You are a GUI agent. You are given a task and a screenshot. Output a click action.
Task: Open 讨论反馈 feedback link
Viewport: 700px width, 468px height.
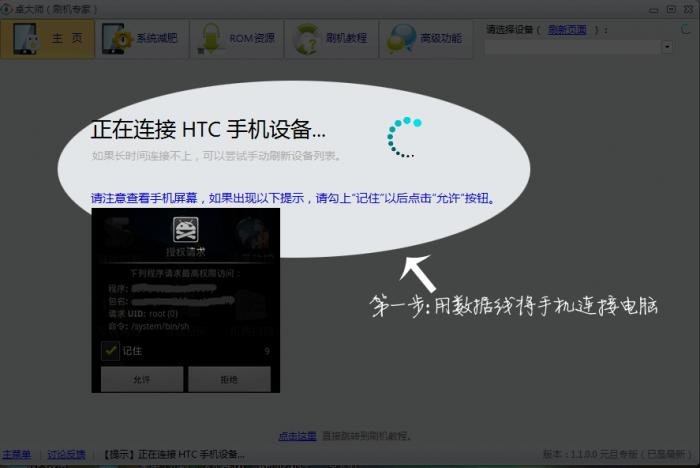(x=67, y=455)
